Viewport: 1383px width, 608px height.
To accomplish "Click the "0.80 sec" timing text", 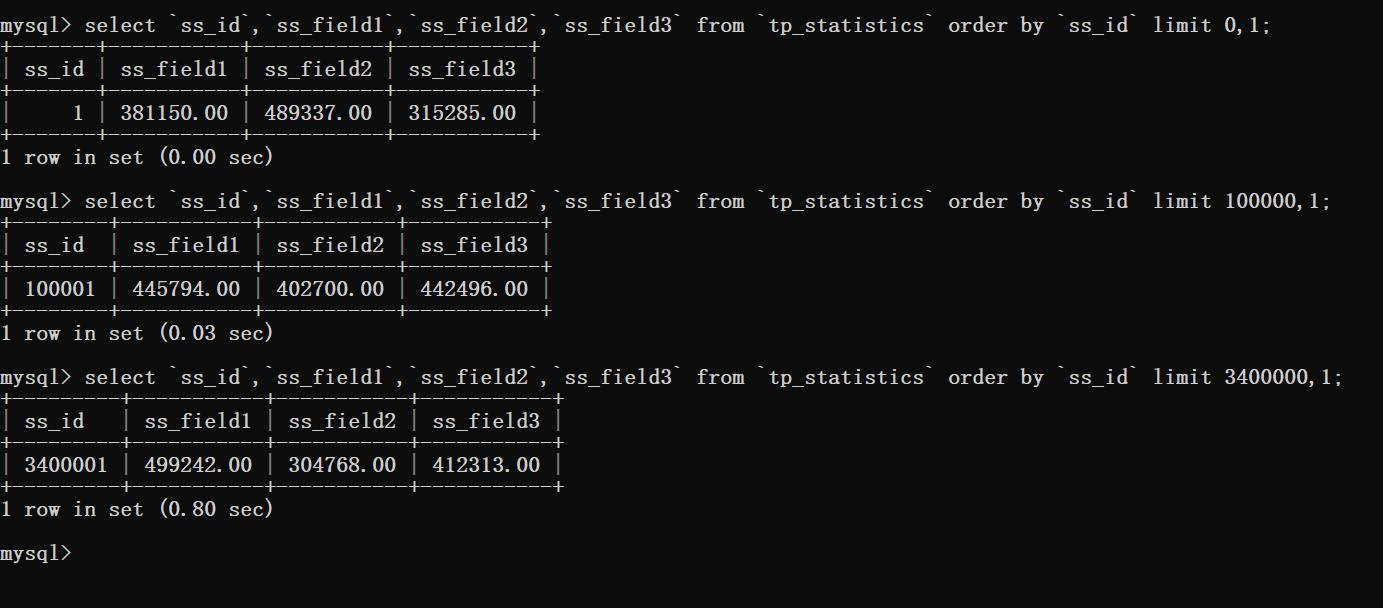I will [x=216, y=509].
